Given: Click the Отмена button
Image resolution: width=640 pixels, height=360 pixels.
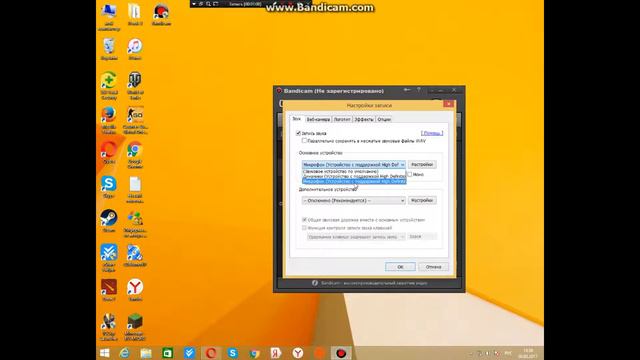Looking at the screenshot, I should (433, 267).
